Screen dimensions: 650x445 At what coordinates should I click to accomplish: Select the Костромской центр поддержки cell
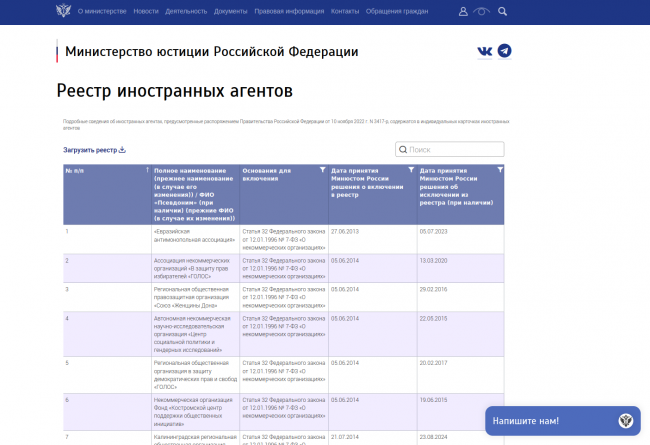click(195, 412)
